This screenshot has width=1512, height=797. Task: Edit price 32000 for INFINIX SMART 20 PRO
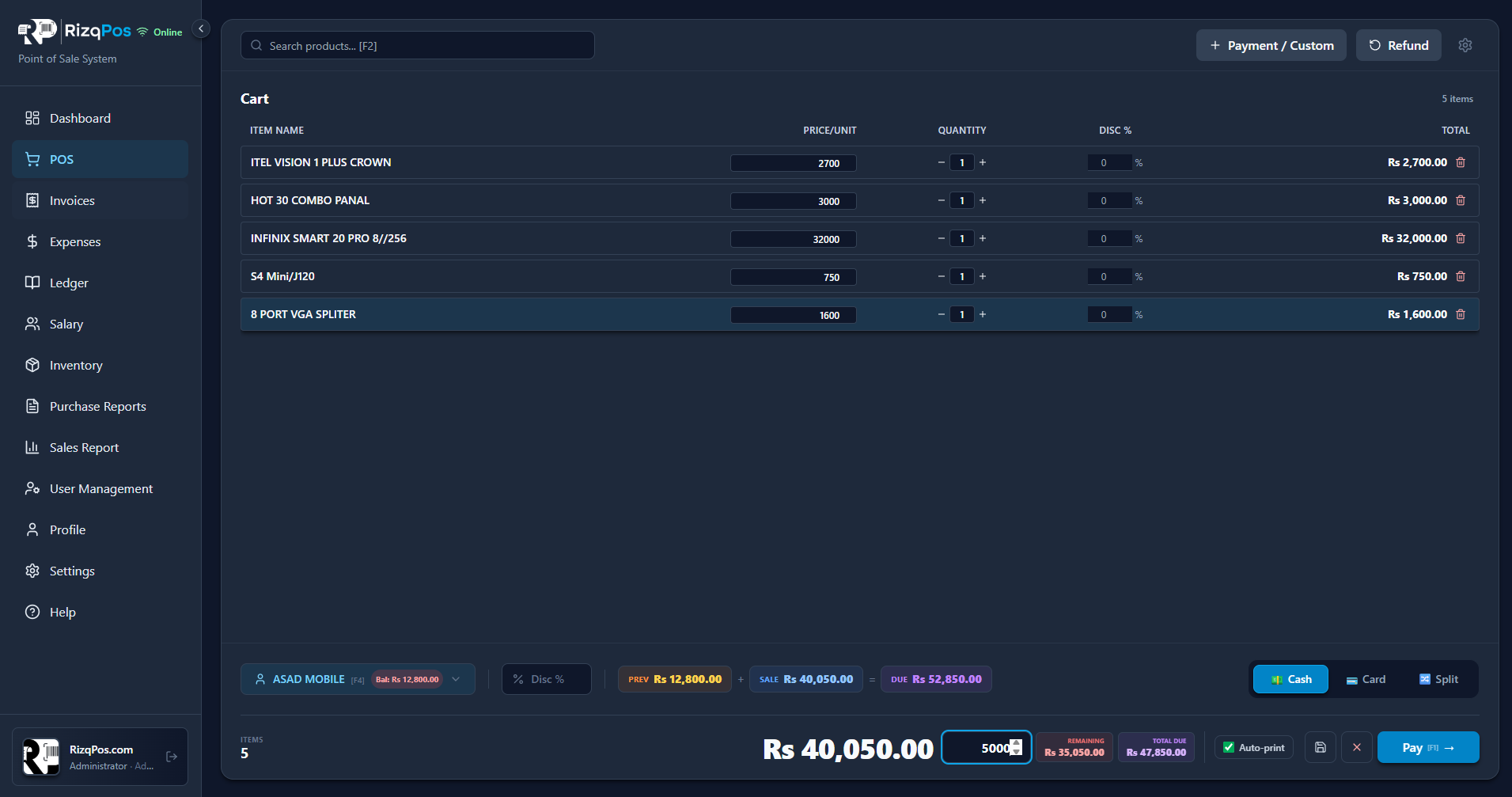pos(794,239)
